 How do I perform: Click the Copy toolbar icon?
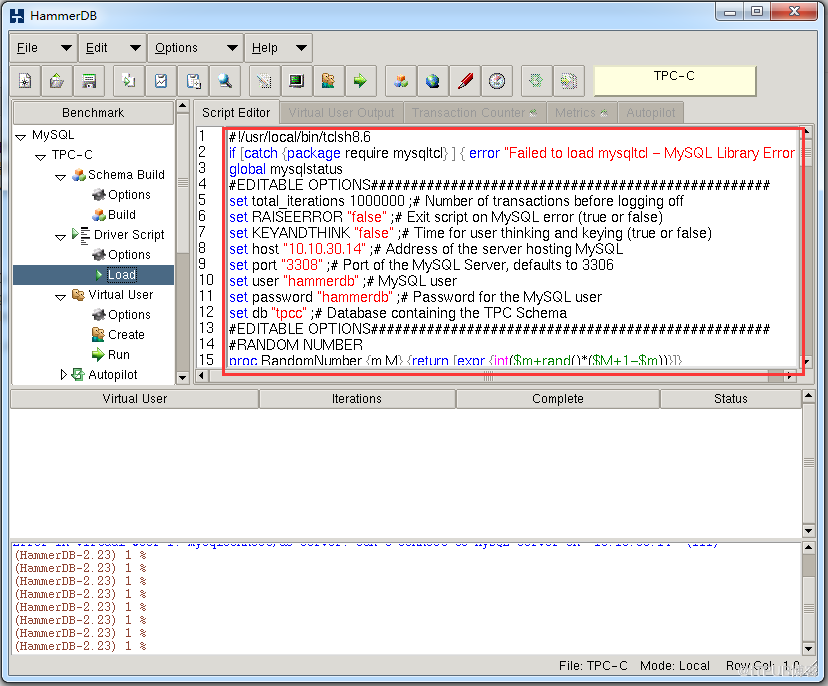(128, 81)
